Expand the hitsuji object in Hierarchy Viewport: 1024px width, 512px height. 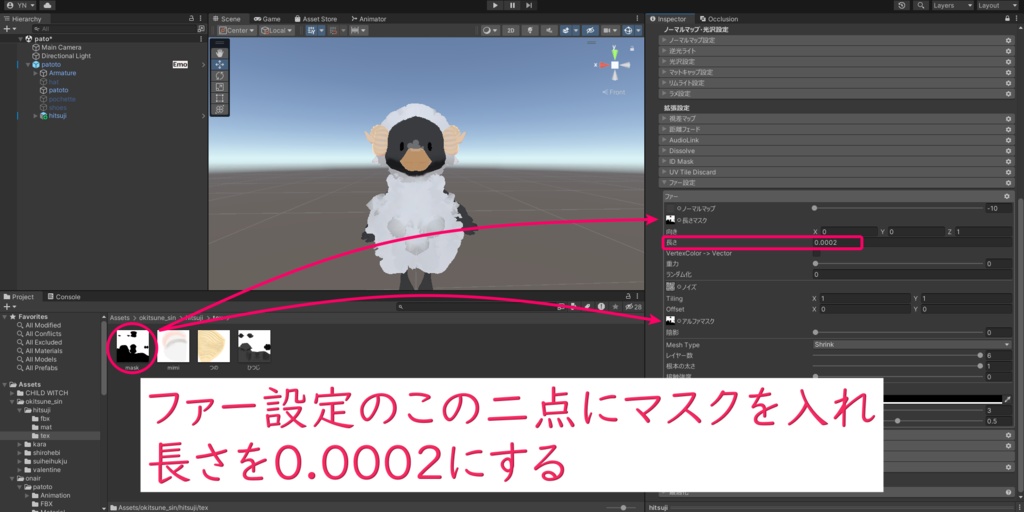35,116
